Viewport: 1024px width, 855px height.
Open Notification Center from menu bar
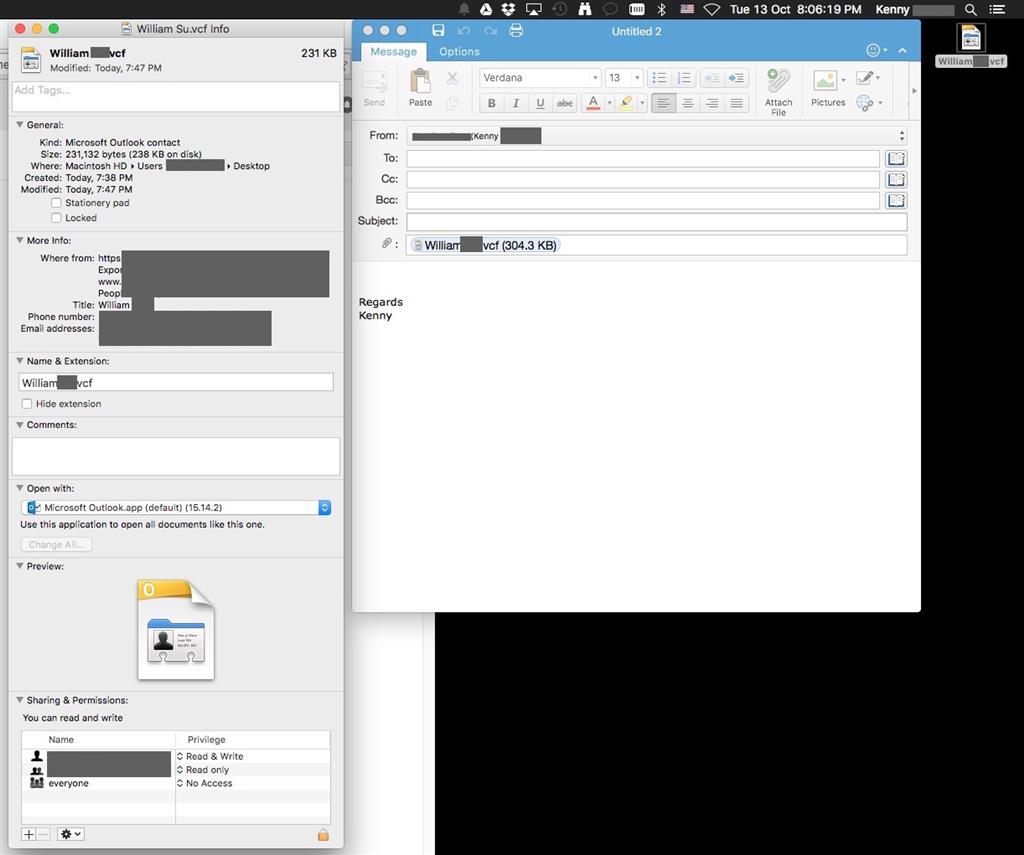(x=997, y=9)
